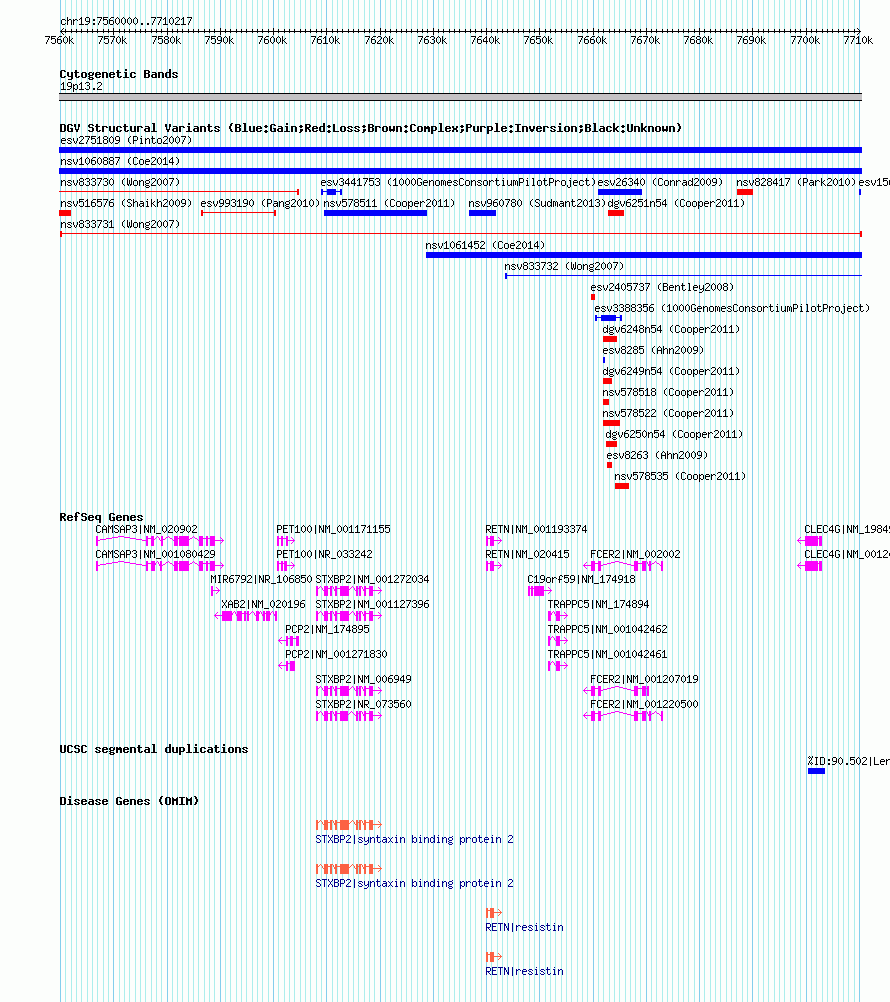Open transcript C19orf59|NM_174918

(x=581, y=579)
